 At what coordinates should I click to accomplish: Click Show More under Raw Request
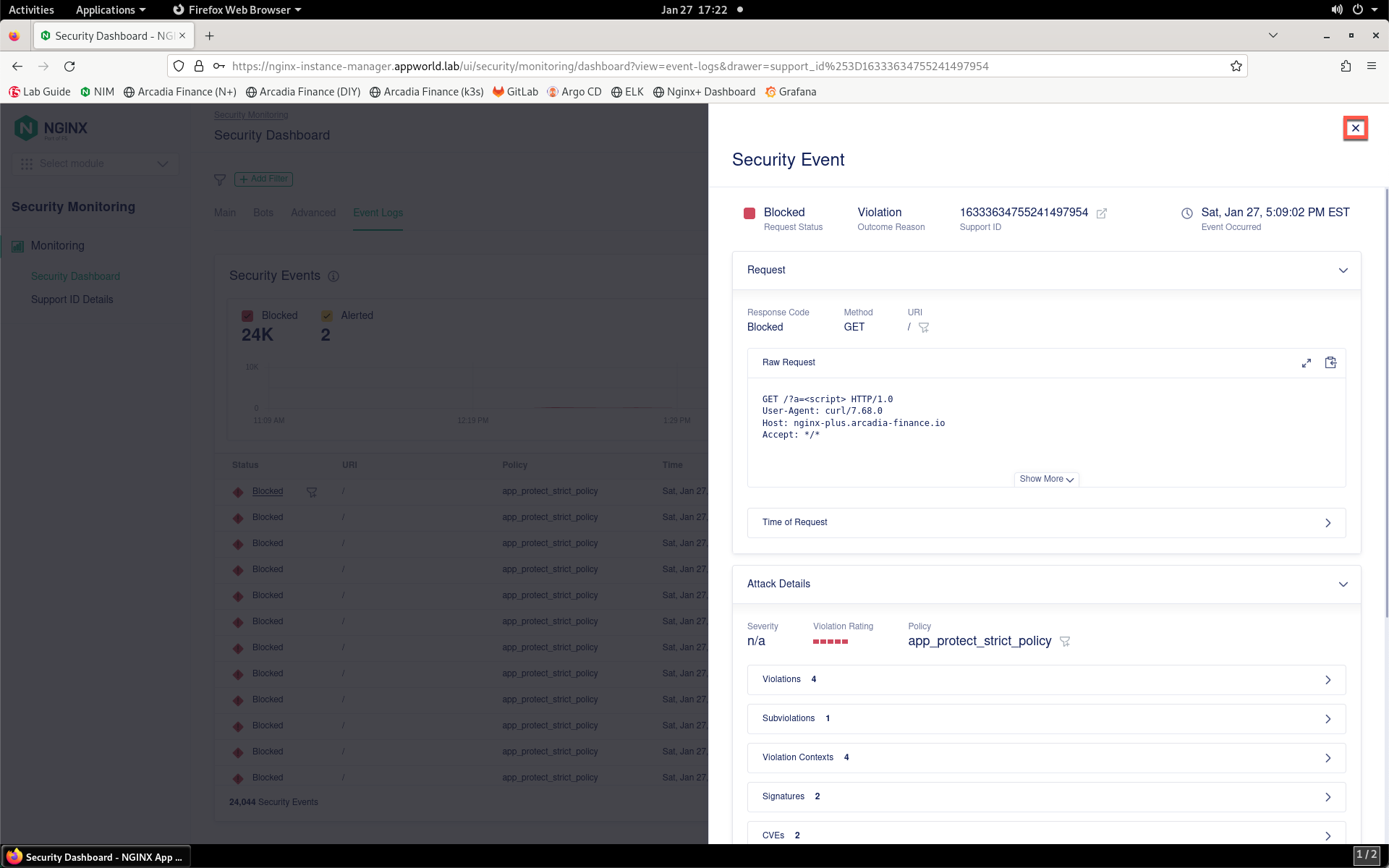(1046, 479)
